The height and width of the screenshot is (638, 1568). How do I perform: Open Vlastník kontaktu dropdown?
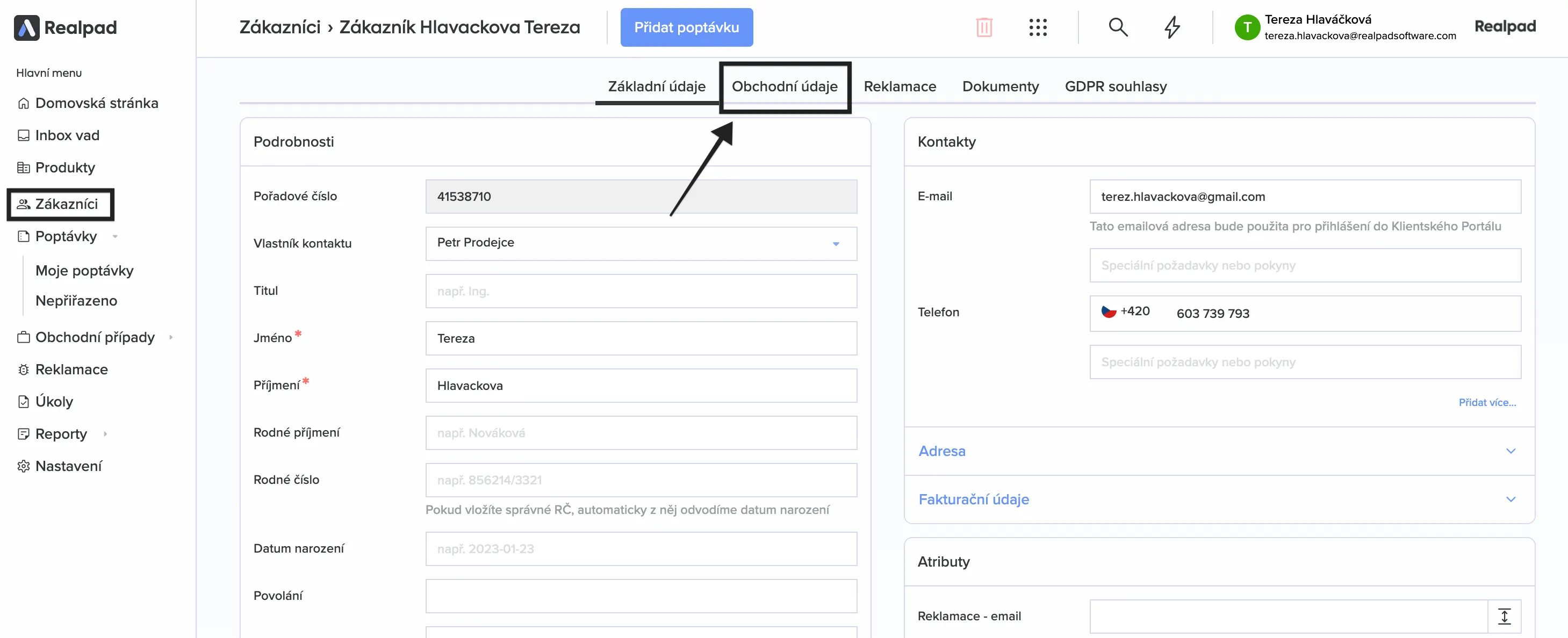(641, 243)
